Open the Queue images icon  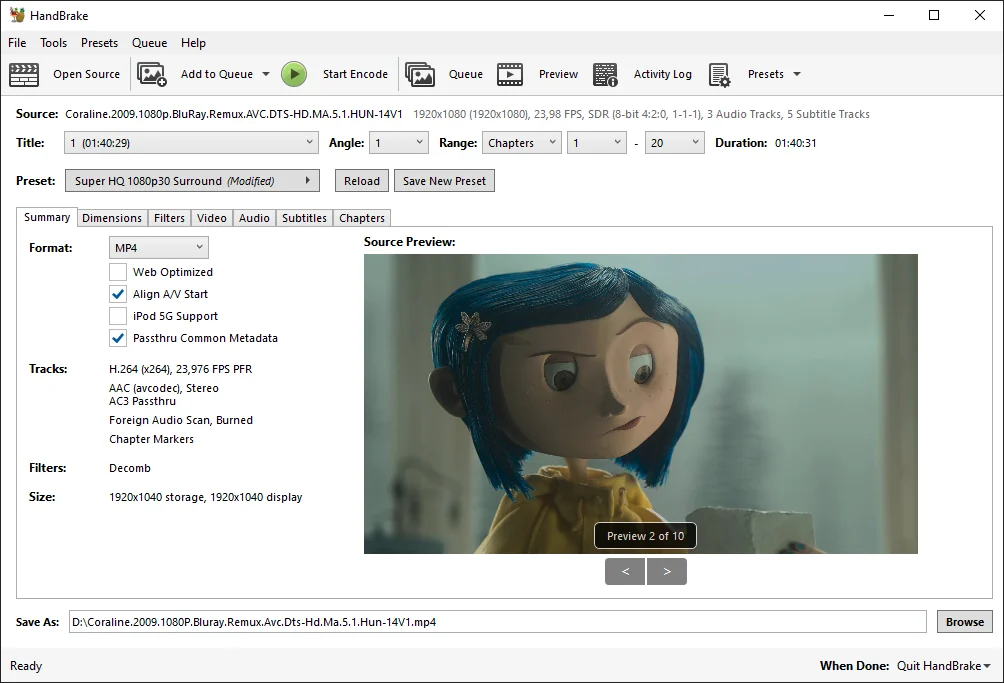pyautogui.click(x=420, y=74)
